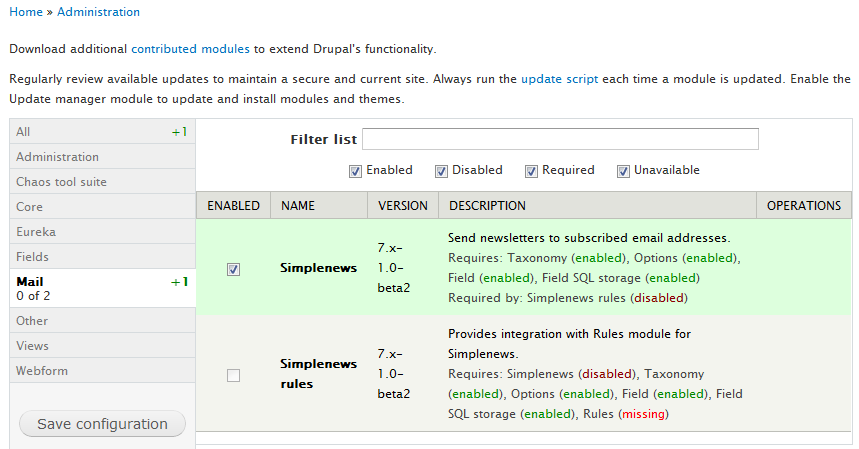Open the Administration breadcrumb link
The width and height of the screenshot is (859, 449).
(98, 12)
